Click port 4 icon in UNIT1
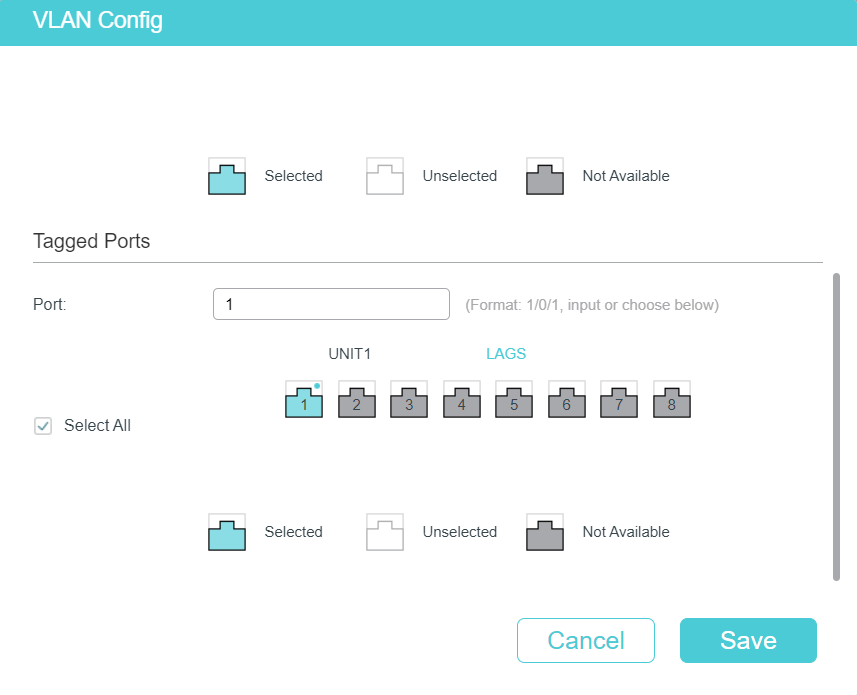857x695 pixels. [462, 399]
